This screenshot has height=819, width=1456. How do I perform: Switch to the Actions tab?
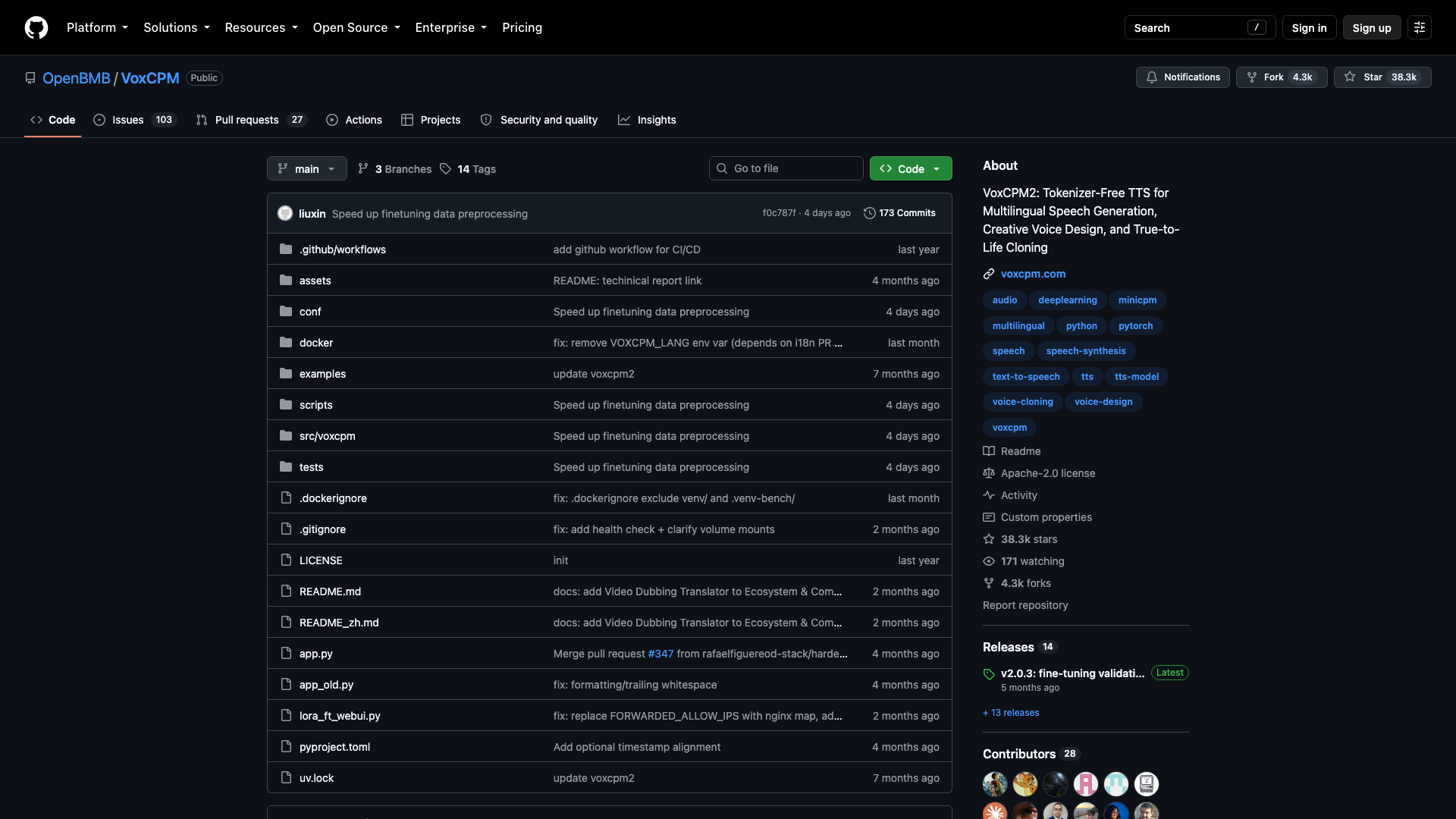(354, 120)
